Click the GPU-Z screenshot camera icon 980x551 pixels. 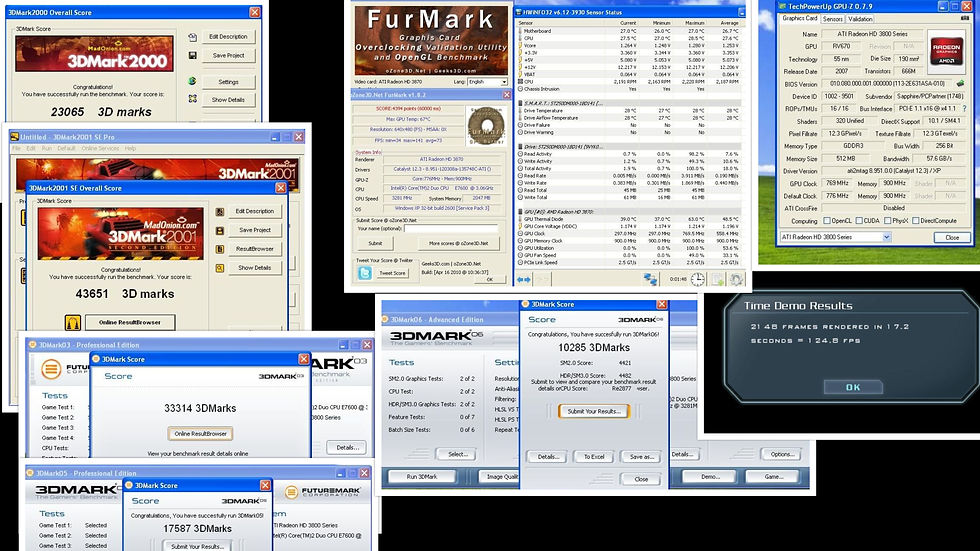click(x=965, y=19)
